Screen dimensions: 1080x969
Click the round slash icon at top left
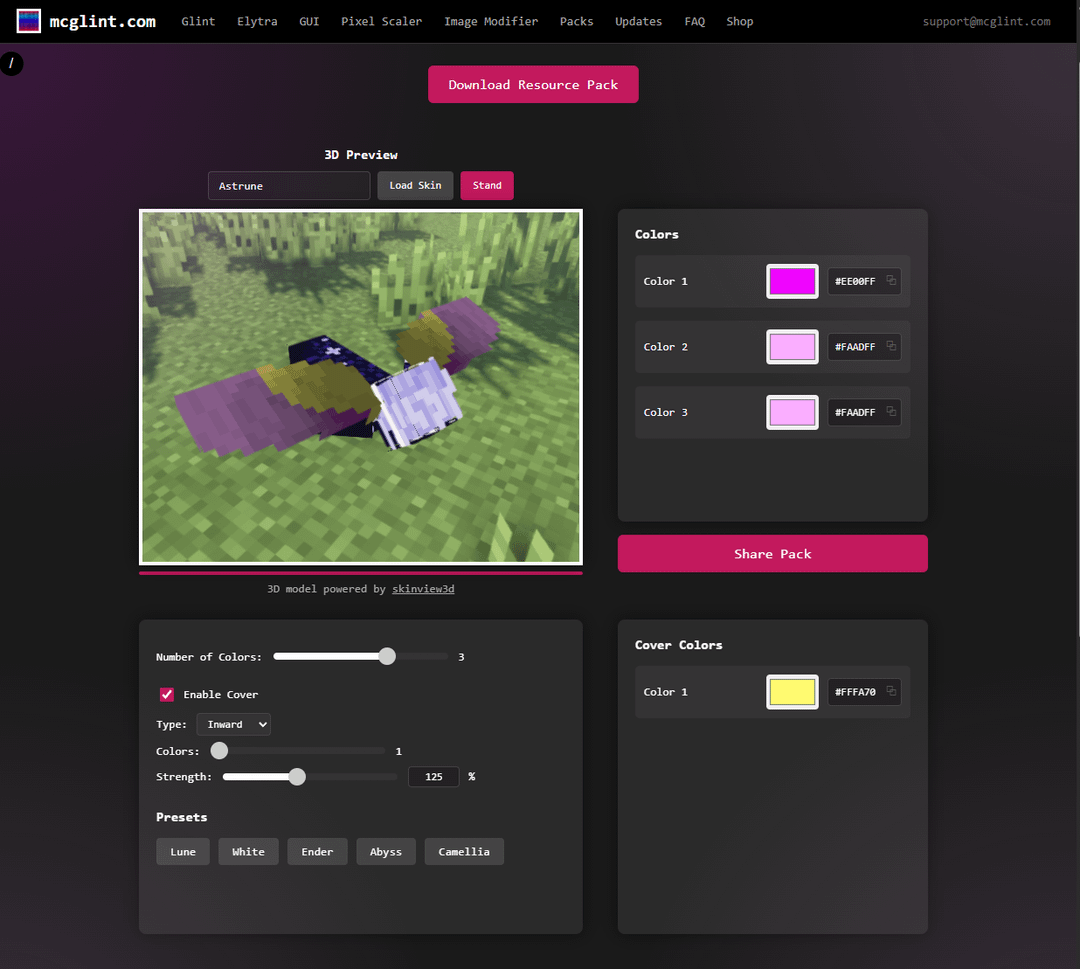pos(12,64)
